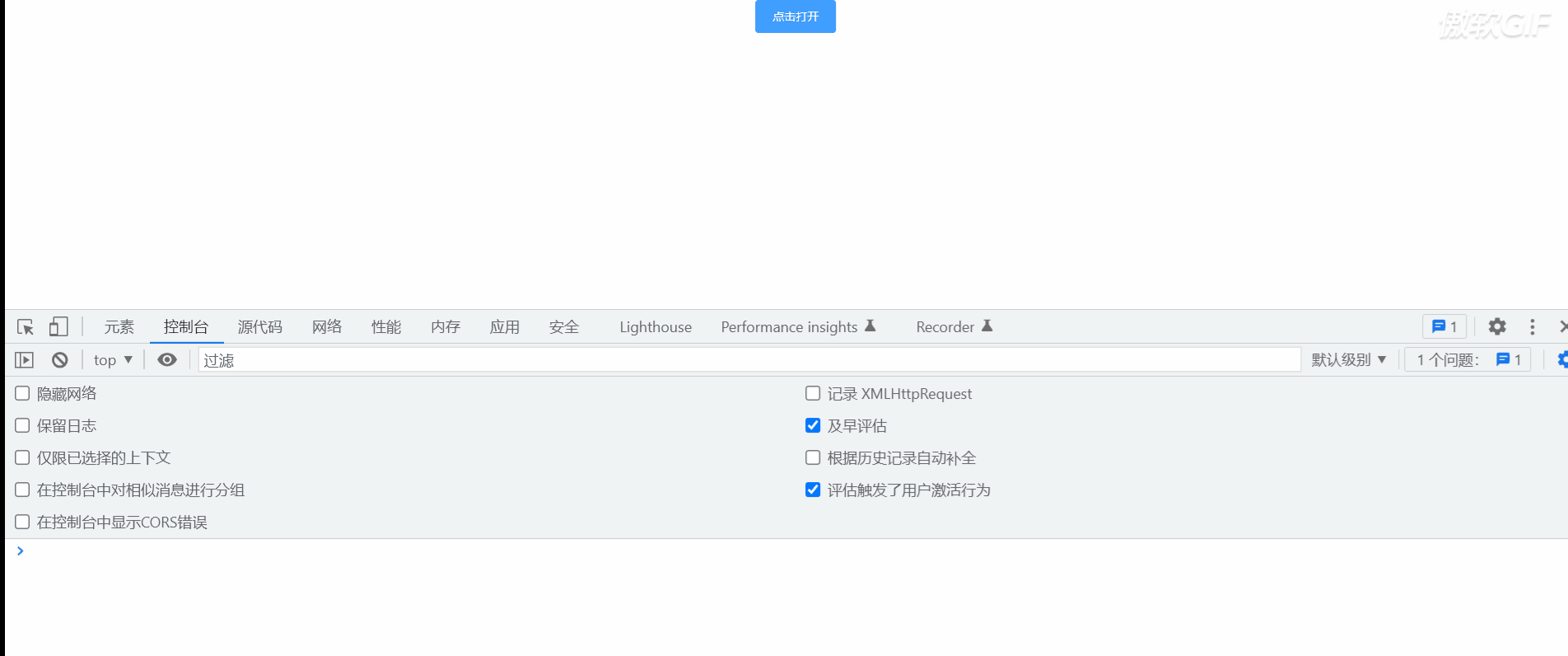Click the console prompt input line

click(791, 551)
